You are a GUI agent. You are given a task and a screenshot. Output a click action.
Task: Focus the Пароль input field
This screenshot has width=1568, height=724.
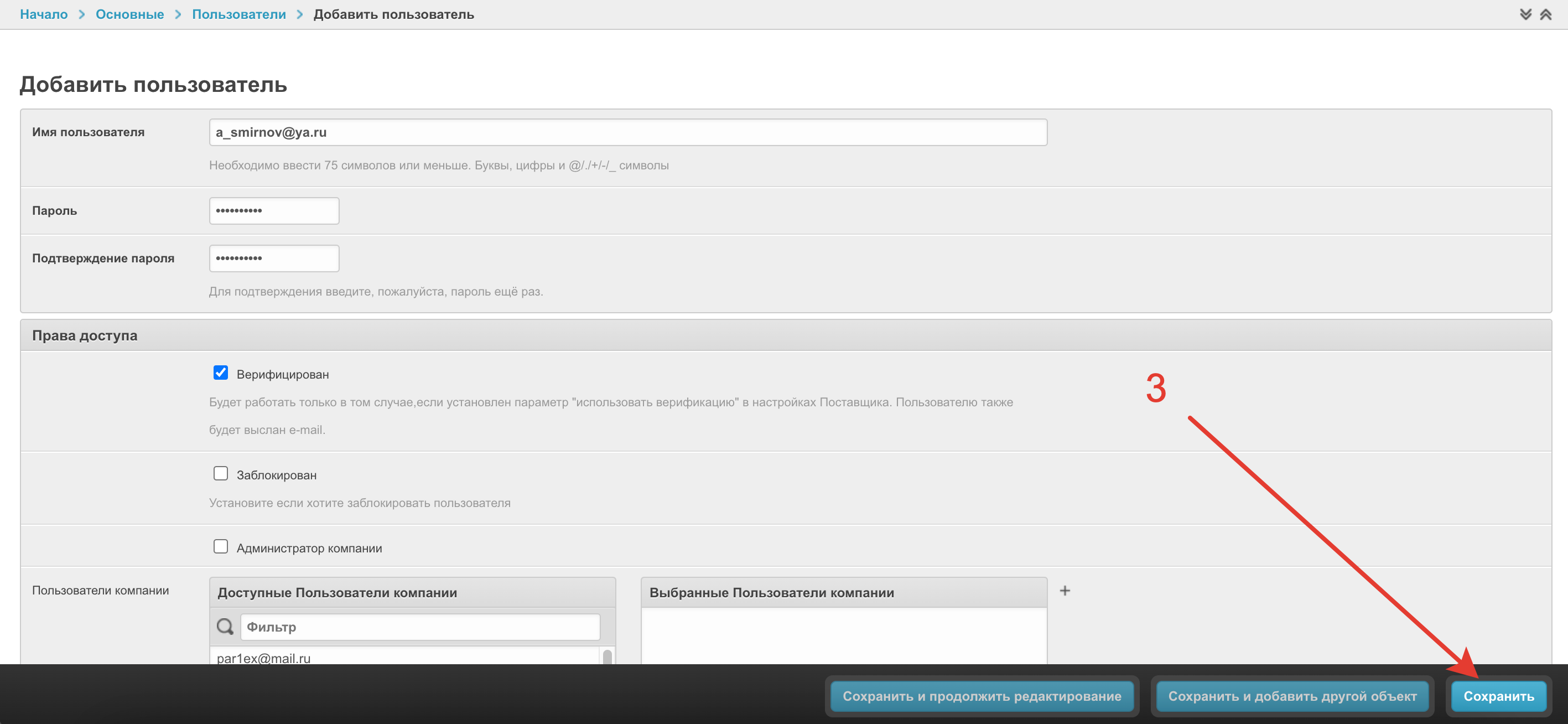coord(274,211)
